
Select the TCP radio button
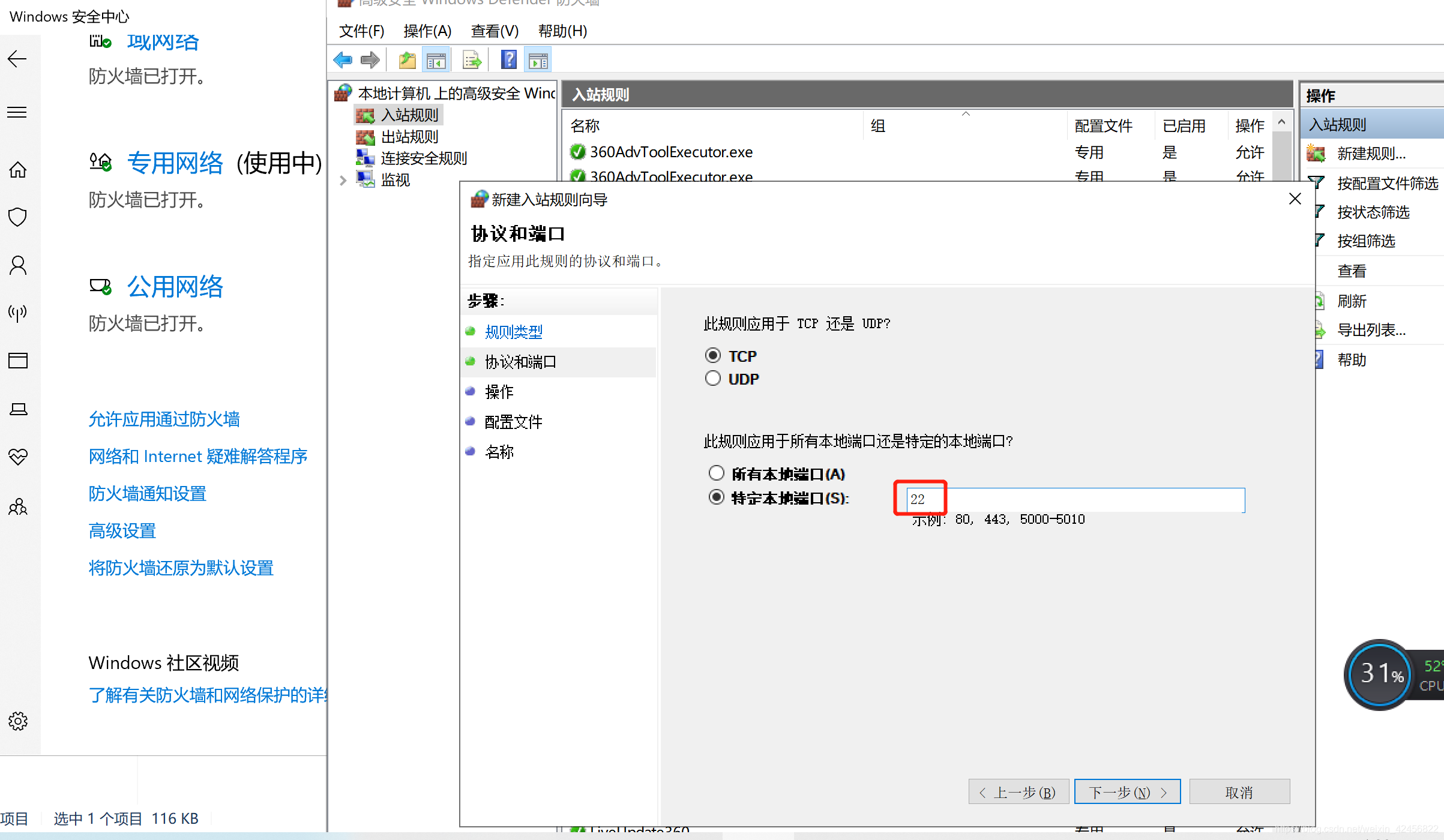click(713, 356)
